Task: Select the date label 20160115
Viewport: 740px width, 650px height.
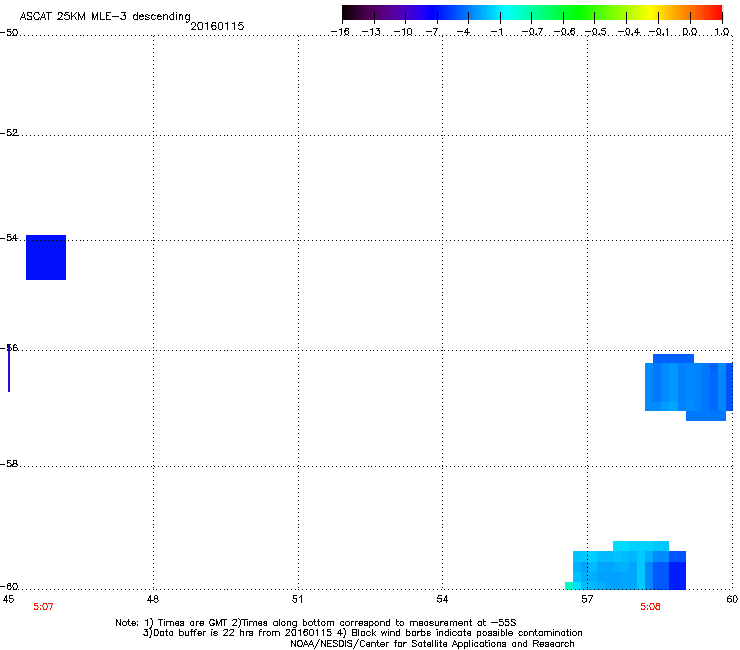Action: click(x=217, y=26)
